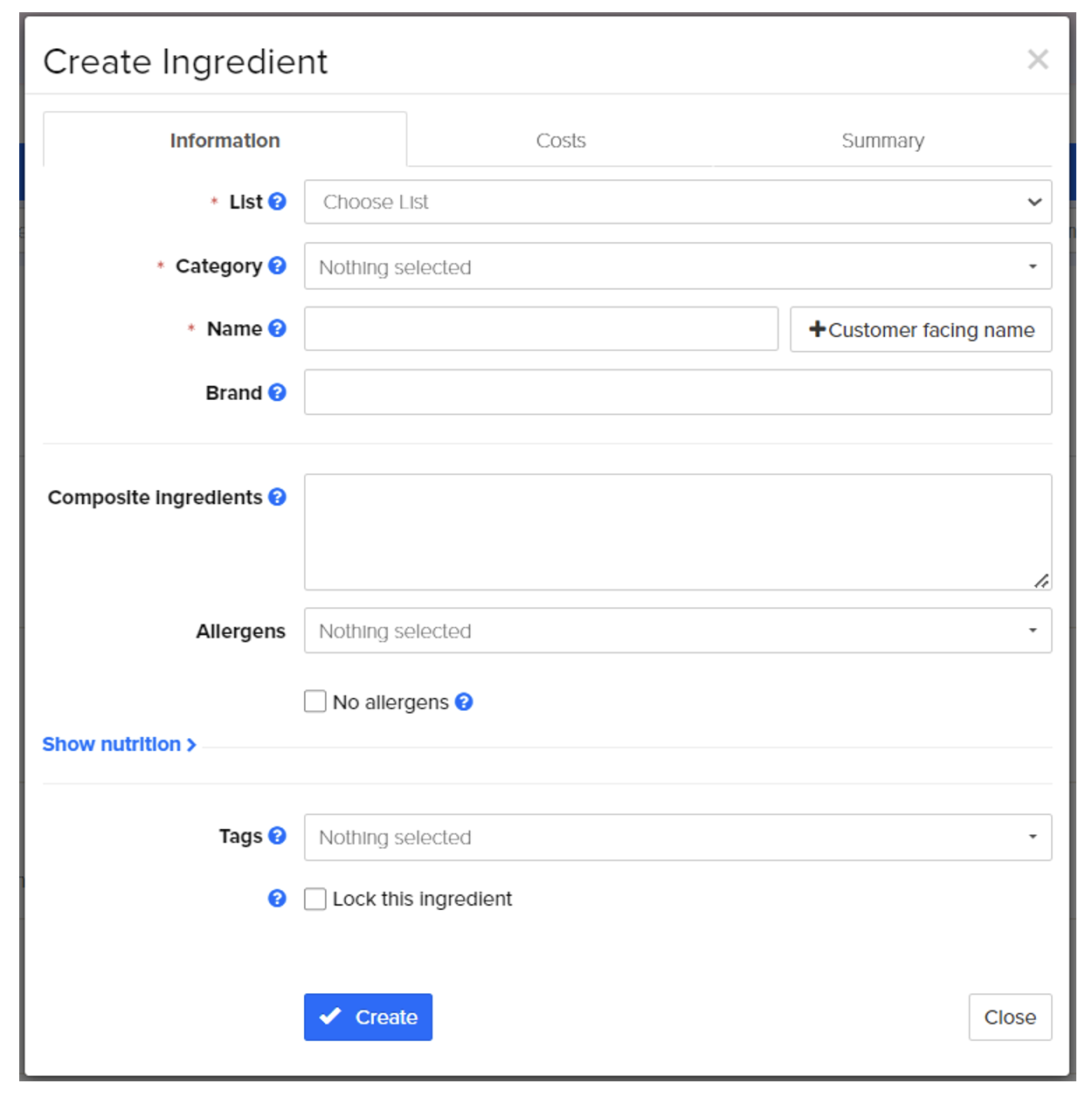
Task: Expand the Tags dropdown
Action: 678,838
